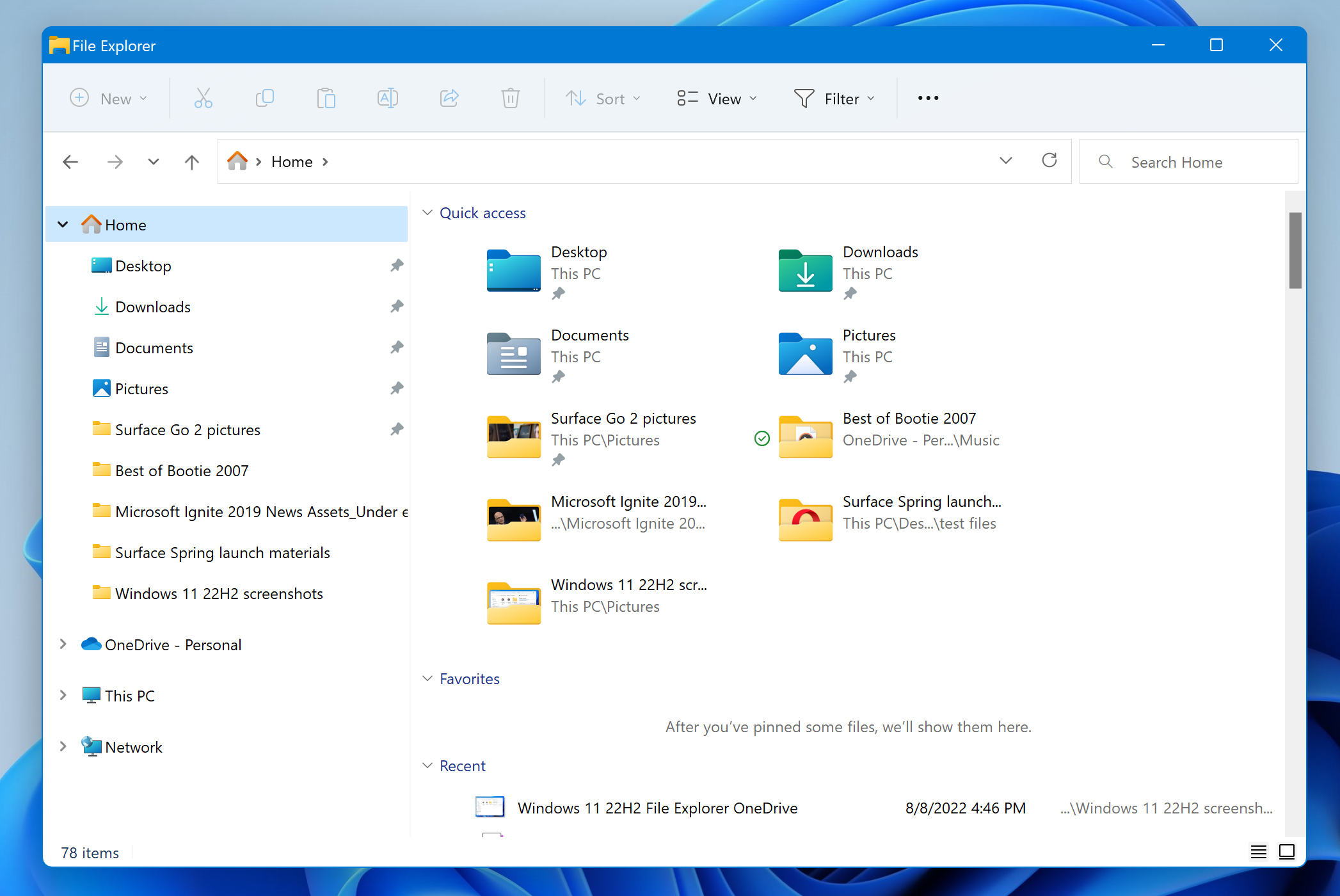
Task: Refresh the Home view
Action: pyautogui.click(x=1049, y=161)
